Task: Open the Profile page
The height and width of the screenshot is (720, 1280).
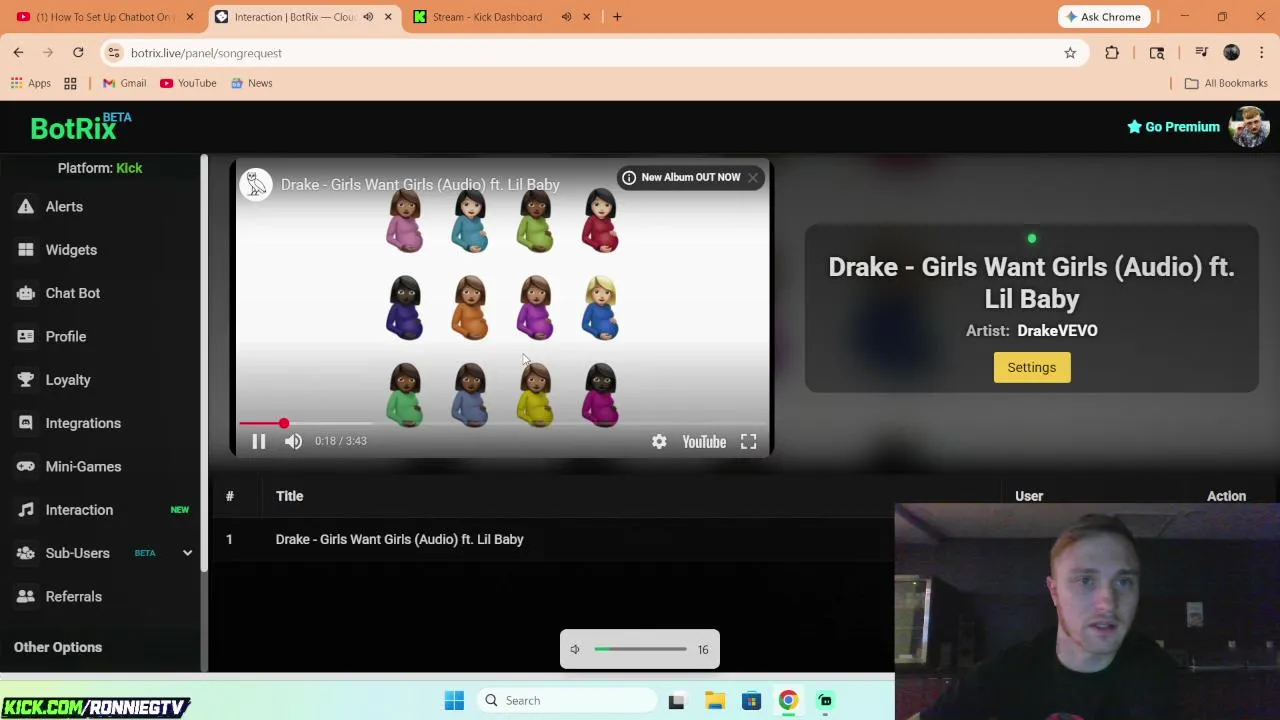Action: click(x=65, y=336)
